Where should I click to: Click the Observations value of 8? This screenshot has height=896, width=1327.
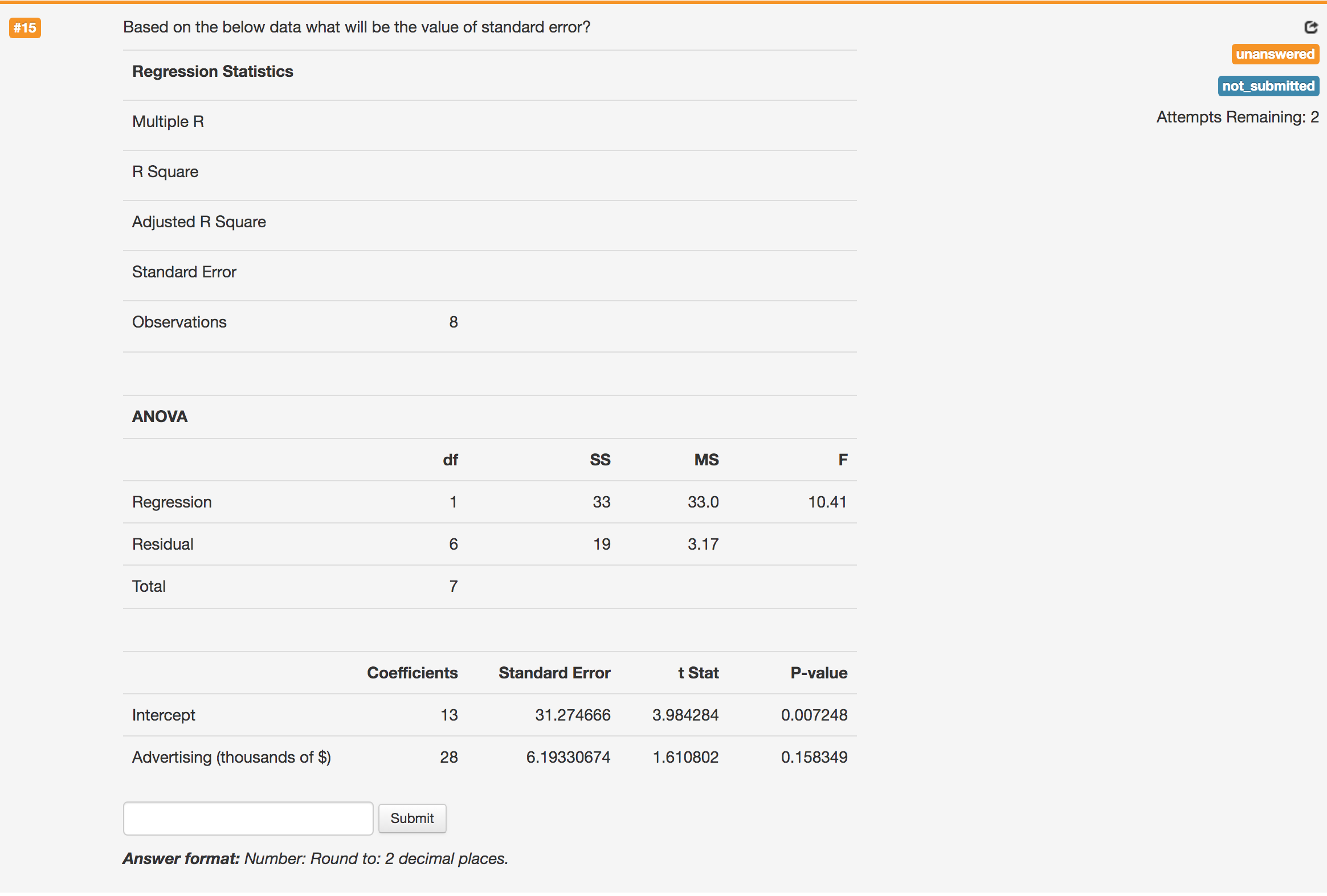[453, 322]
